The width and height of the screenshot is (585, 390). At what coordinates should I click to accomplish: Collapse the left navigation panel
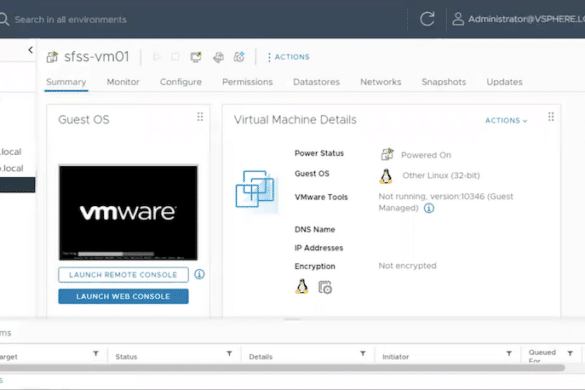(31, 50)
